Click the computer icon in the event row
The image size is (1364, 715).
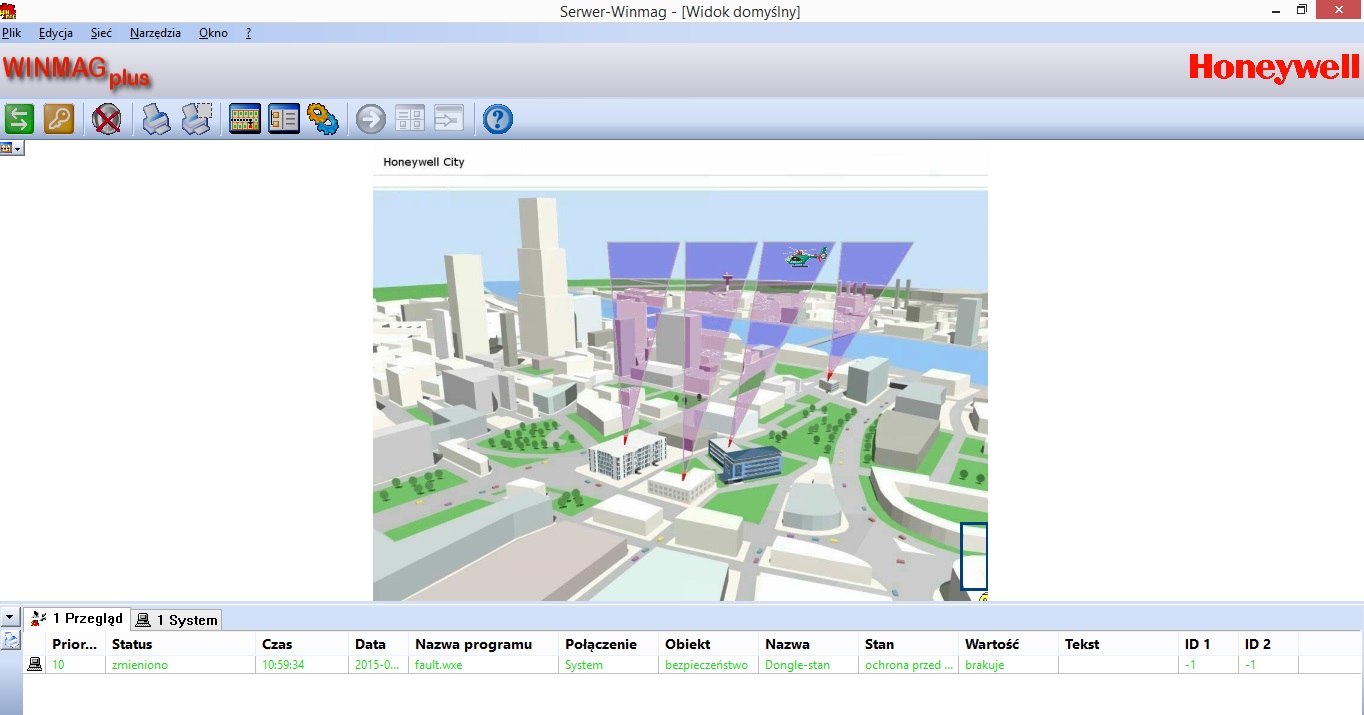coord(35,664)
